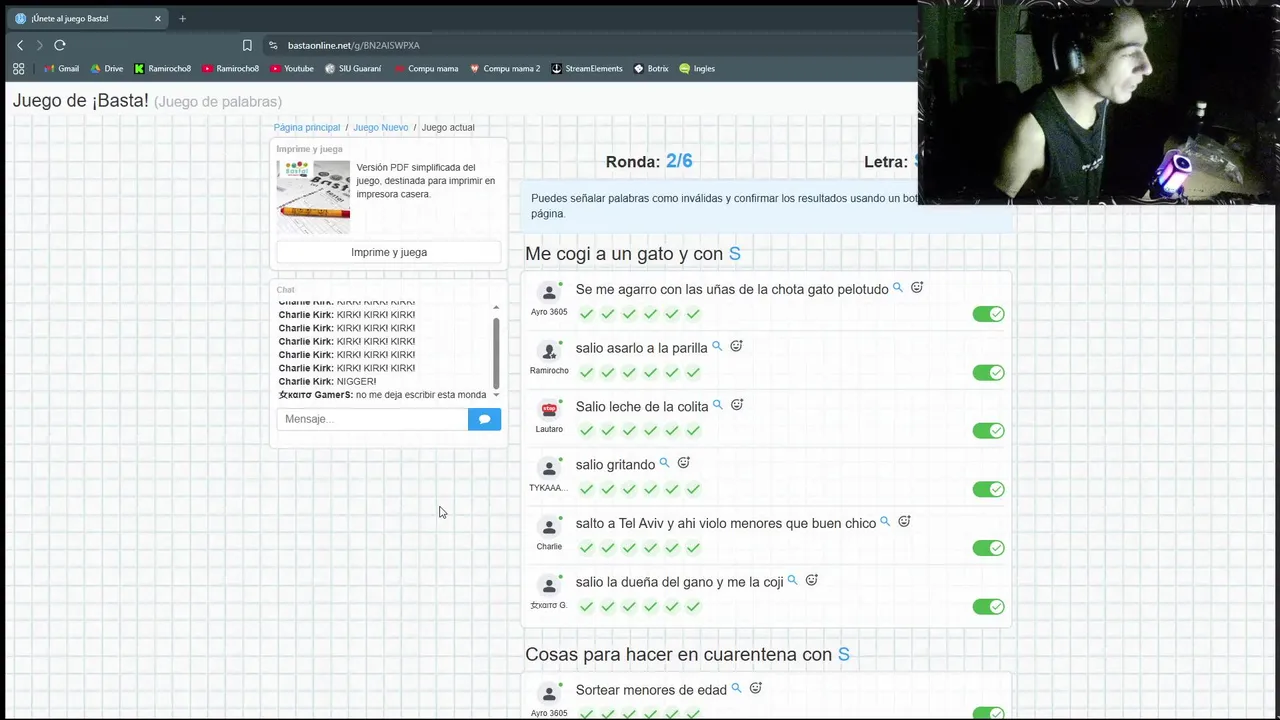Viewport: 1280px width, 720px height.
Task: Click Ramirocho's player avatar
Action: (x=549, y=351)
